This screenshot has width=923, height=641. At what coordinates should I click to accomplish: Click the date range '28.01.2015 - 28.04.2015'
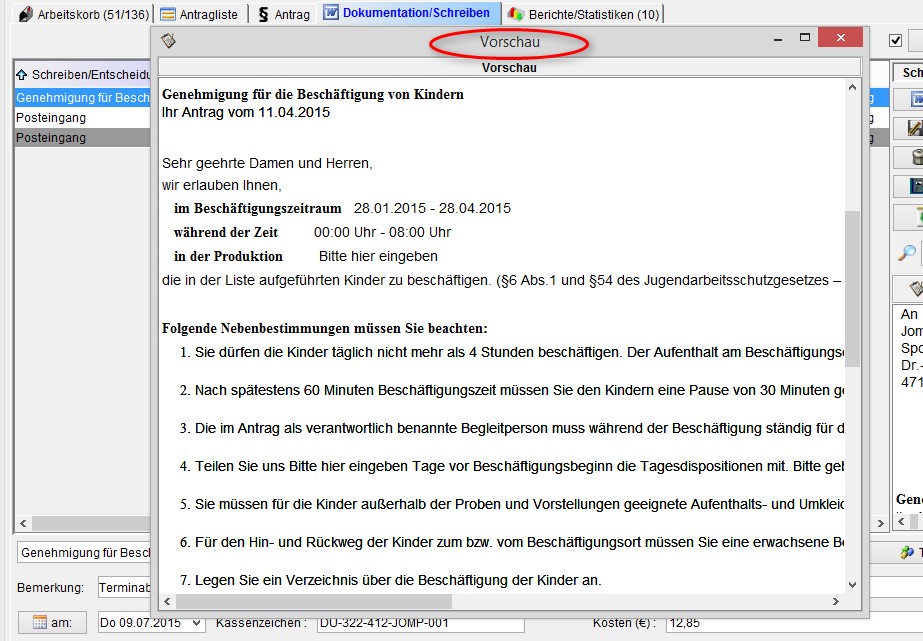point(432,208)
